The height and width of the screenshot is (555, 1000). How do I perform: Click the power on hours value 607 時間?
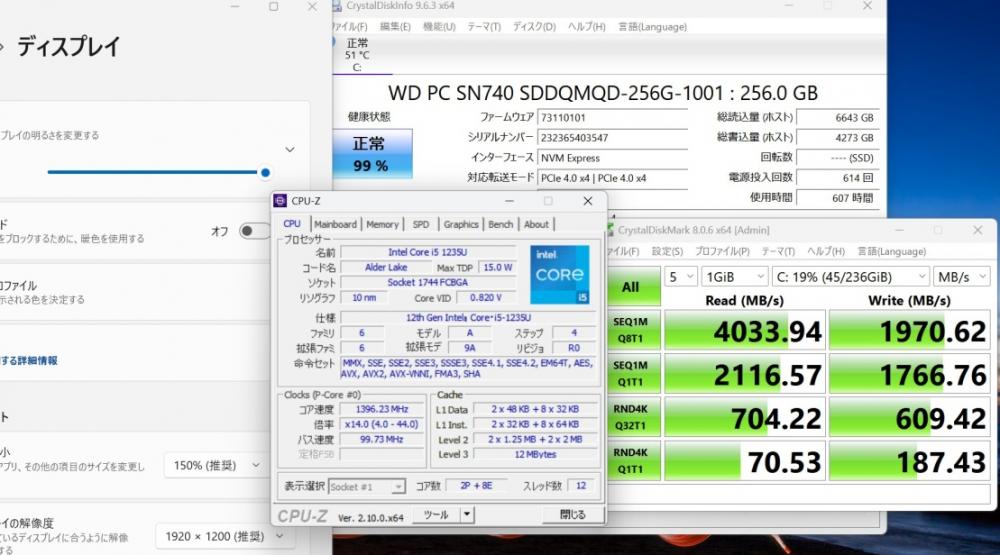pos(837,198)
